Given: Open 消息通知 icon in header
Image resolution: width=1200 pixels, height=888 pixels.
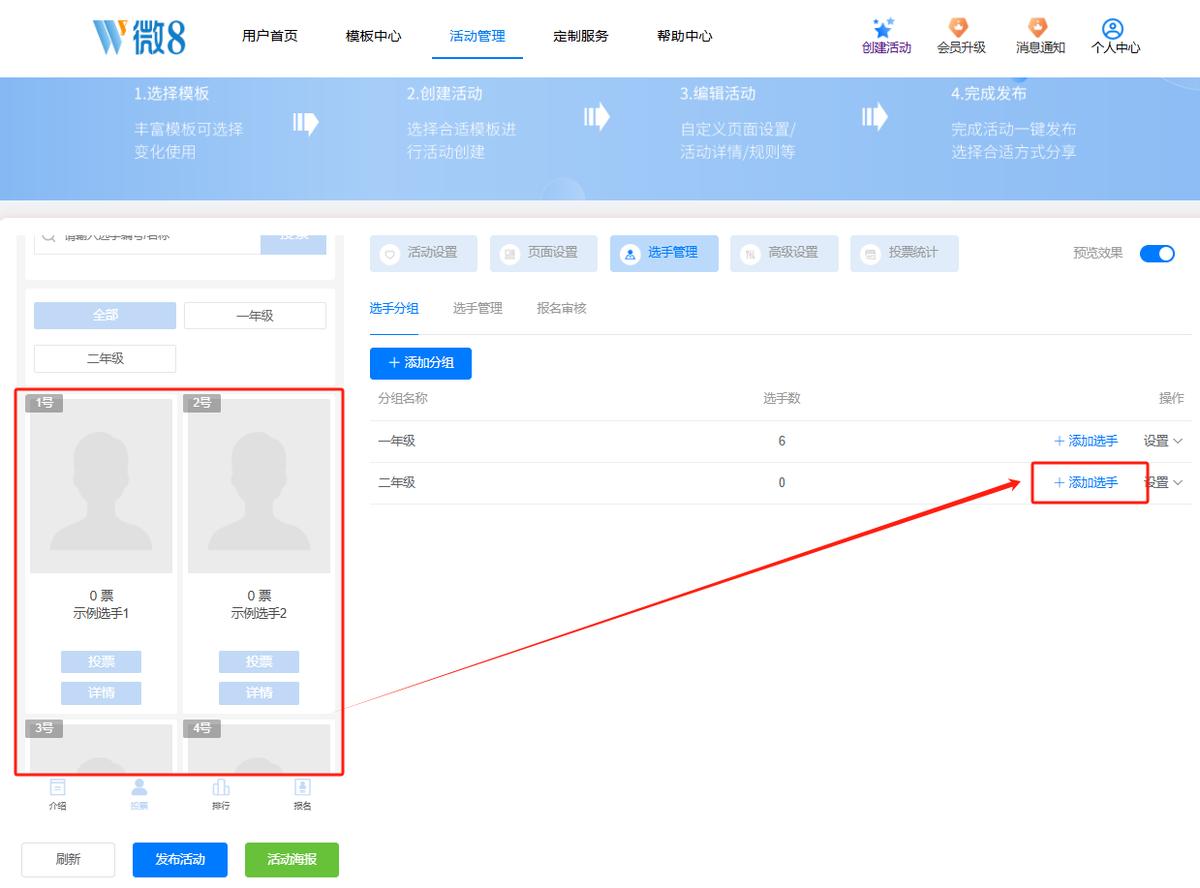Looking at the screenshot, I should click(x=1039, y=27).
